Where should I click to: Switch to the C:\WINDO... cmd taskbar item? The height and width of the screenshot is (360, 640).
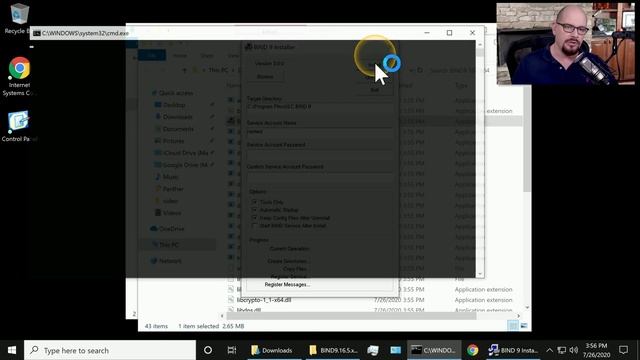tap(433, 350)
